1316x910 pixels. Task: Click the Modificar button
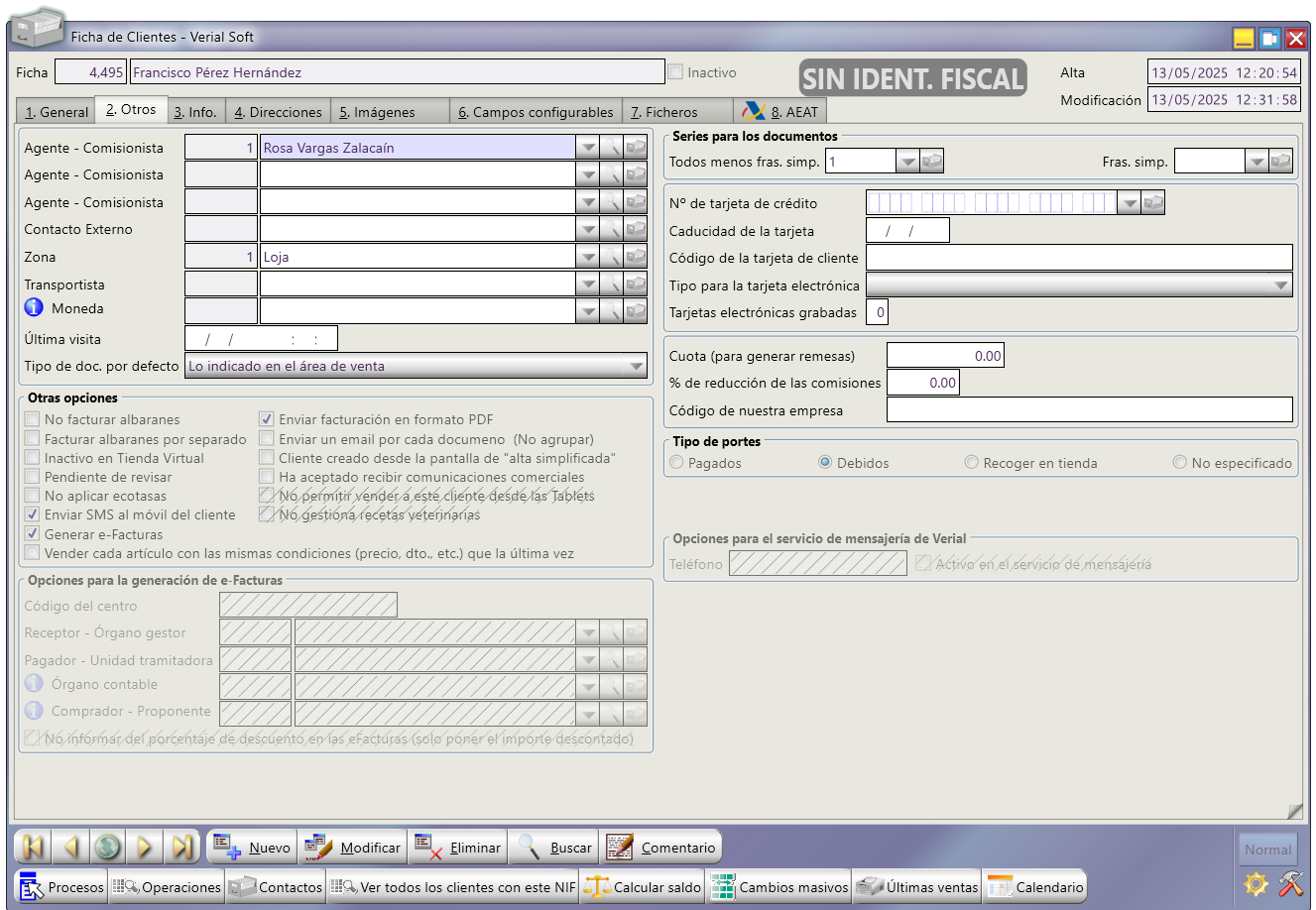(x=353, y=848)
